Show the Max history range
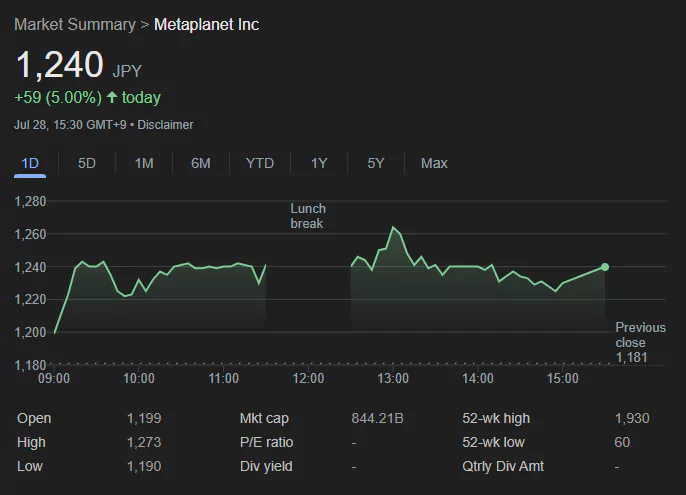686x495 pixels. pos(434,163)
